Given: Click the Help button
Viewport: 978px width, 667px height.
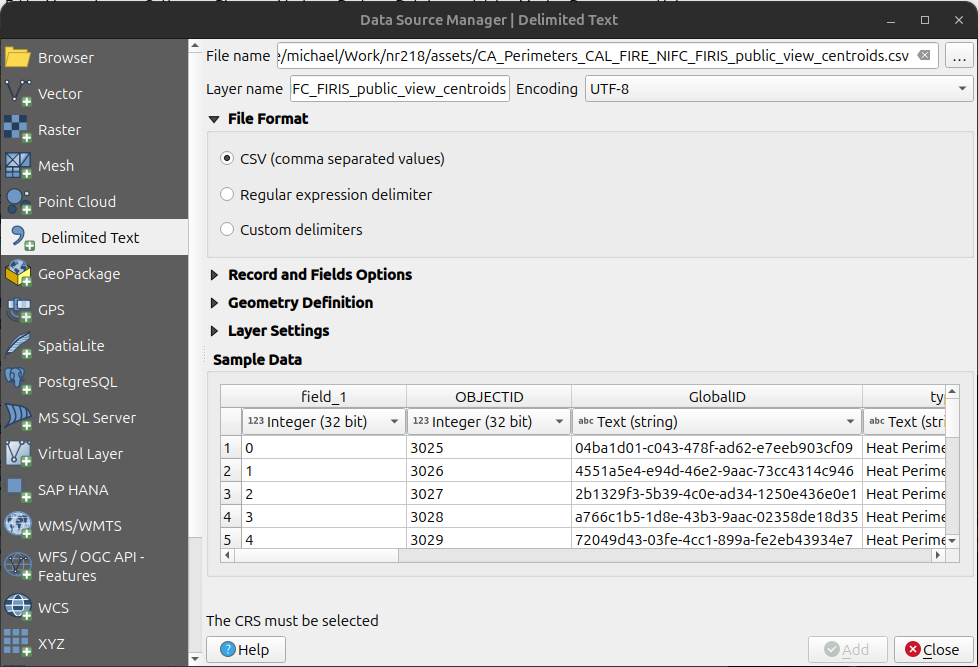Looking at the screenshot, I should click(245, 650).
